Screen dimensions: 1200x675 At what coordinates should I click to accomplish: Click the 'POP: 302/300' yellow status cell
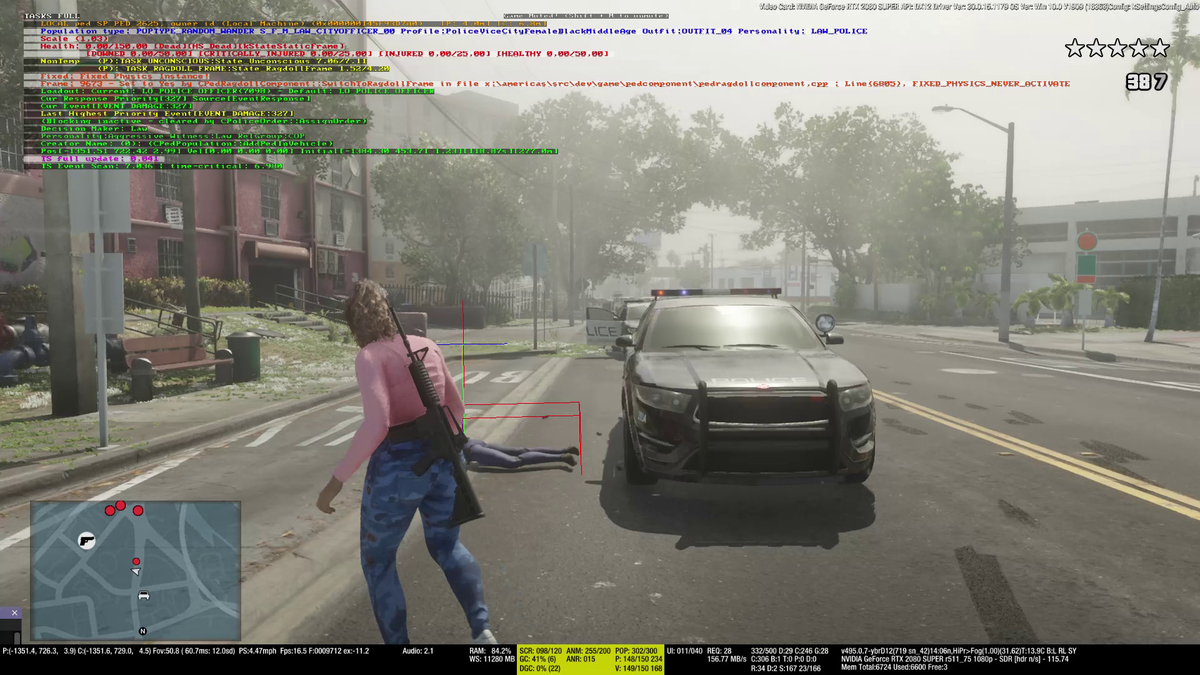(636, 651)
